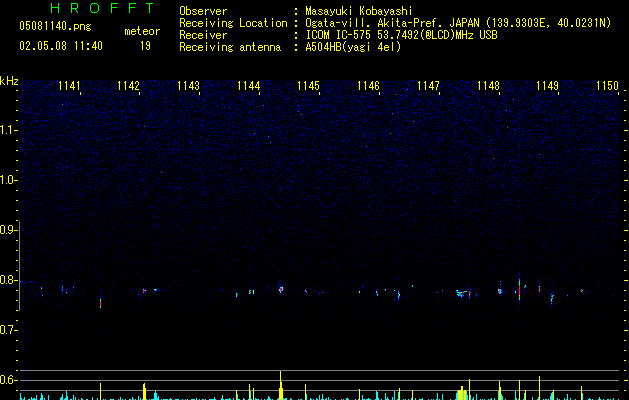The height and width of the screenshot is (400, 629).
Task: Click the 1147 time marker
Action: pos(428,86)
